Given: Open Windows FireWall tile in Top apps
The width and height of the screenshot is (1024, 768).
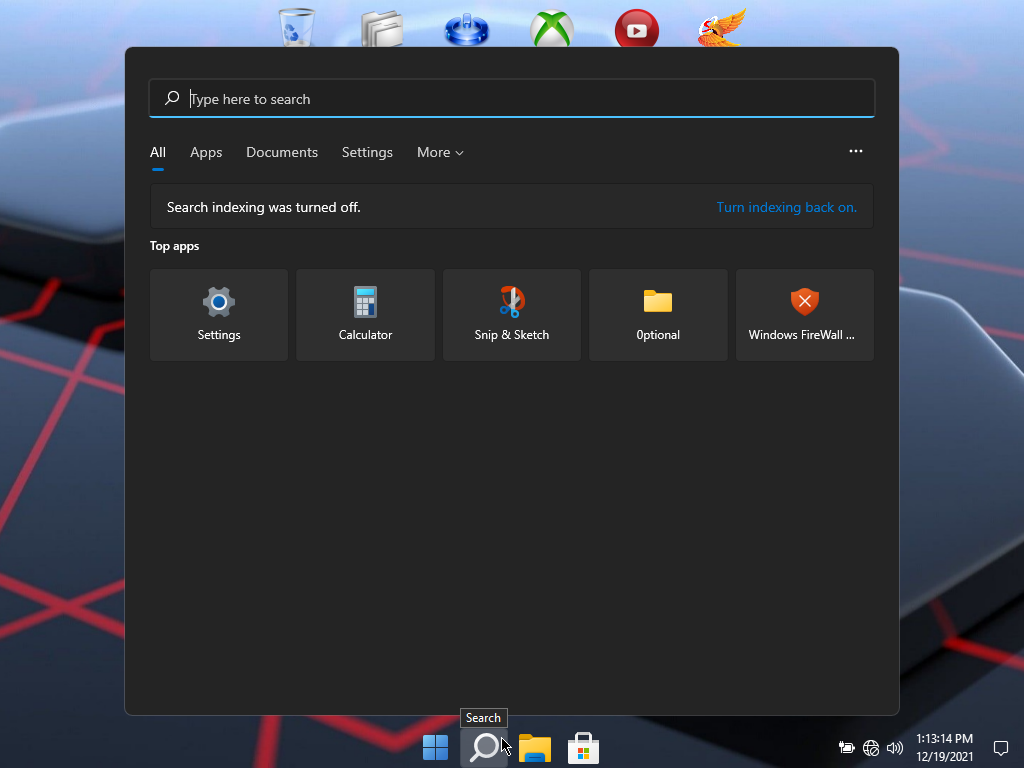Looking at the screenshot, I should [805, 315].
